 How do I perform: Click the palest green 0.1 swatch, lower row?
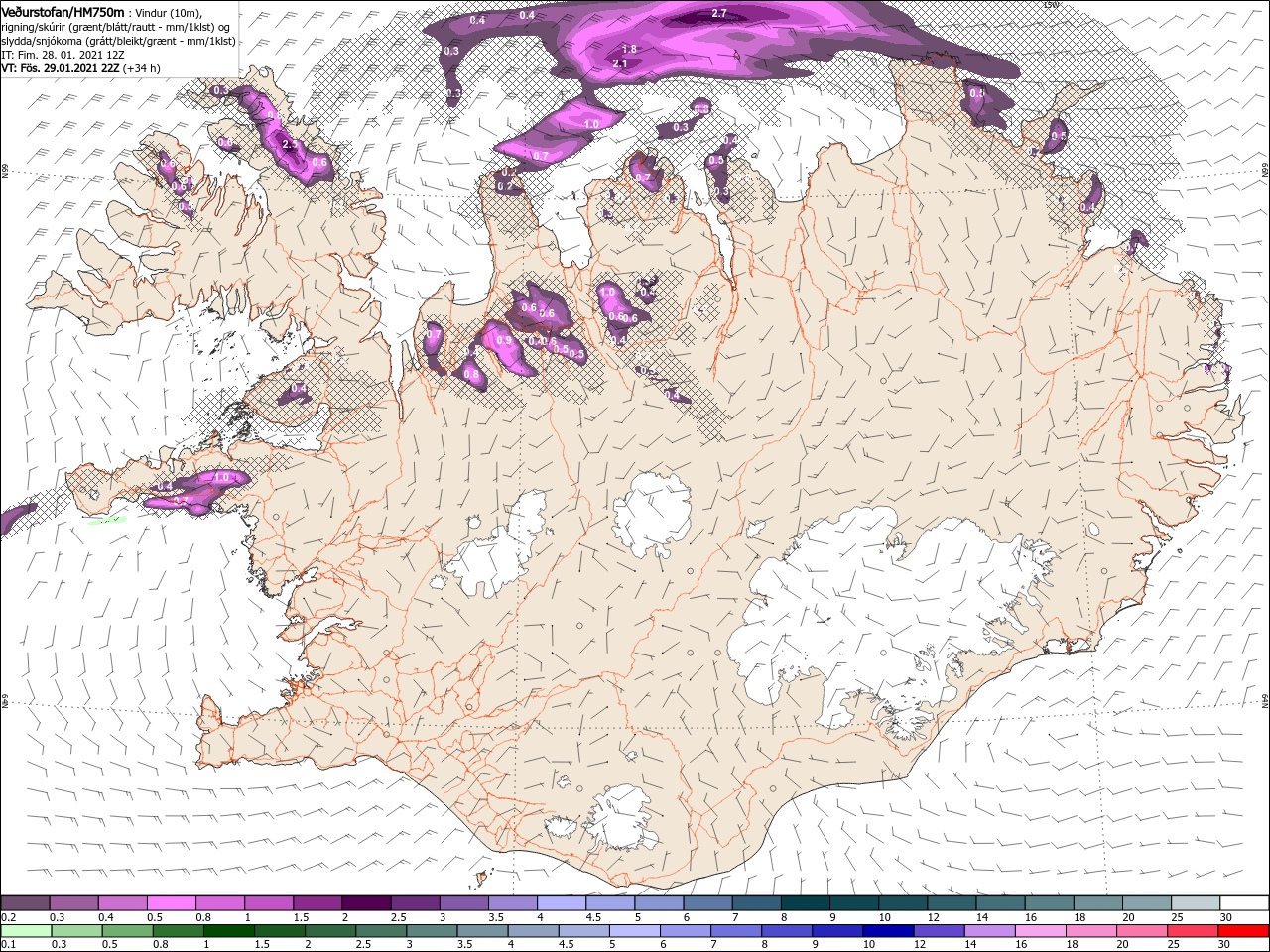click(x=26, y=931)
